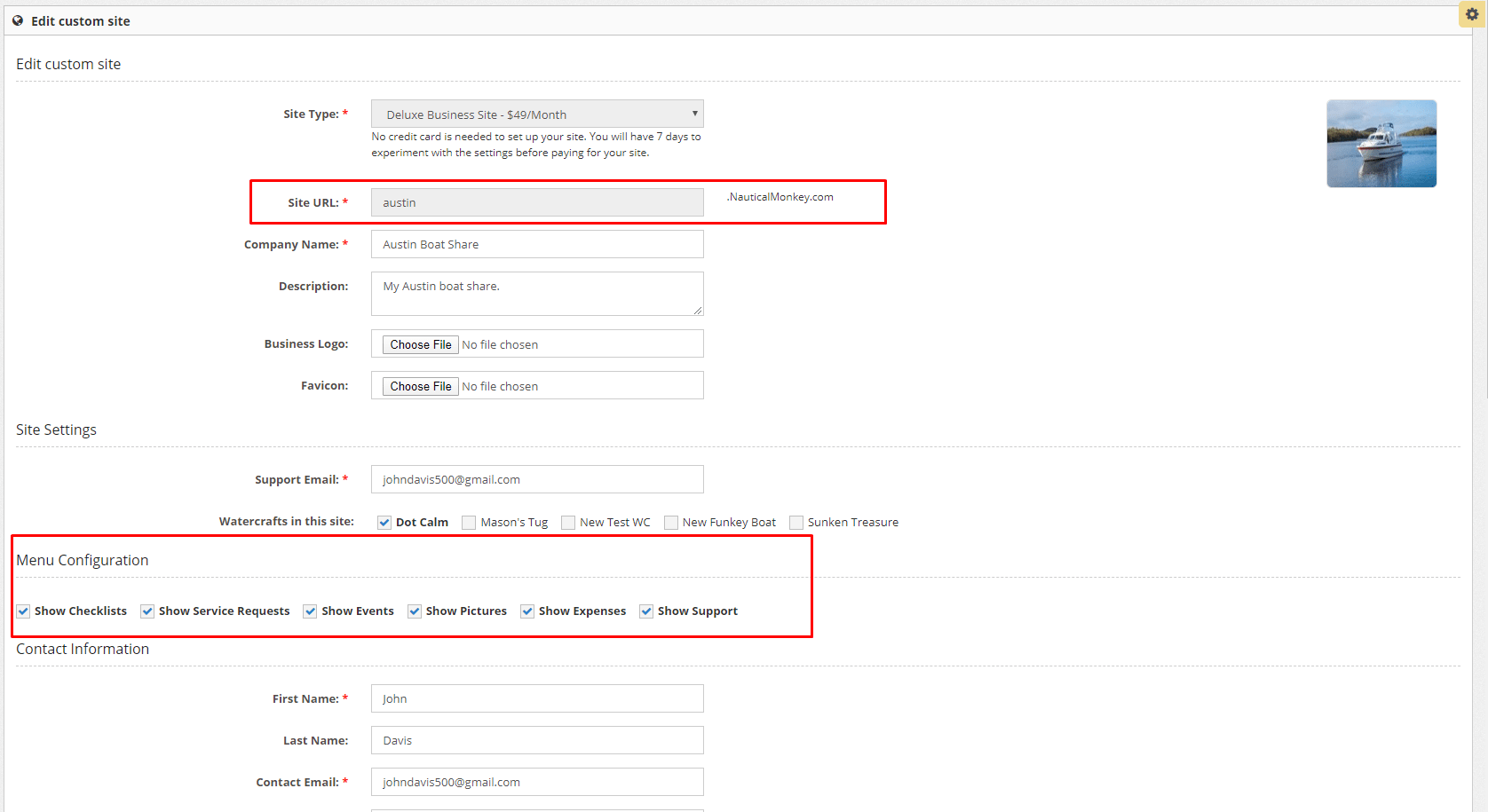Focus the Support Email field
1488x812 pixels.
pyautogui.click(x=537, y=479)
